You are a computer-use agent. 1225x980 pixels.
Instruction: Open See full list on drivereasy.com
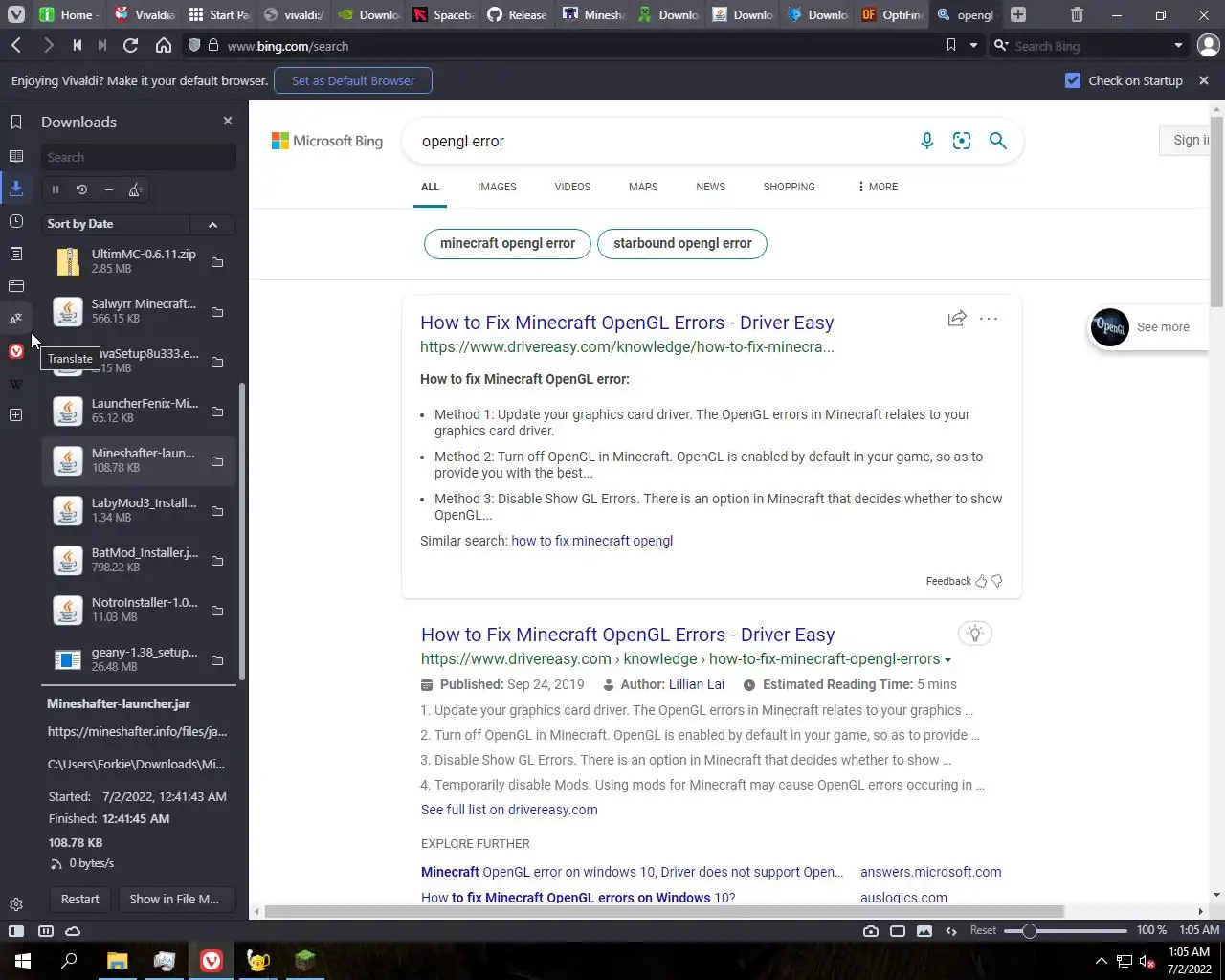[509, 810]
